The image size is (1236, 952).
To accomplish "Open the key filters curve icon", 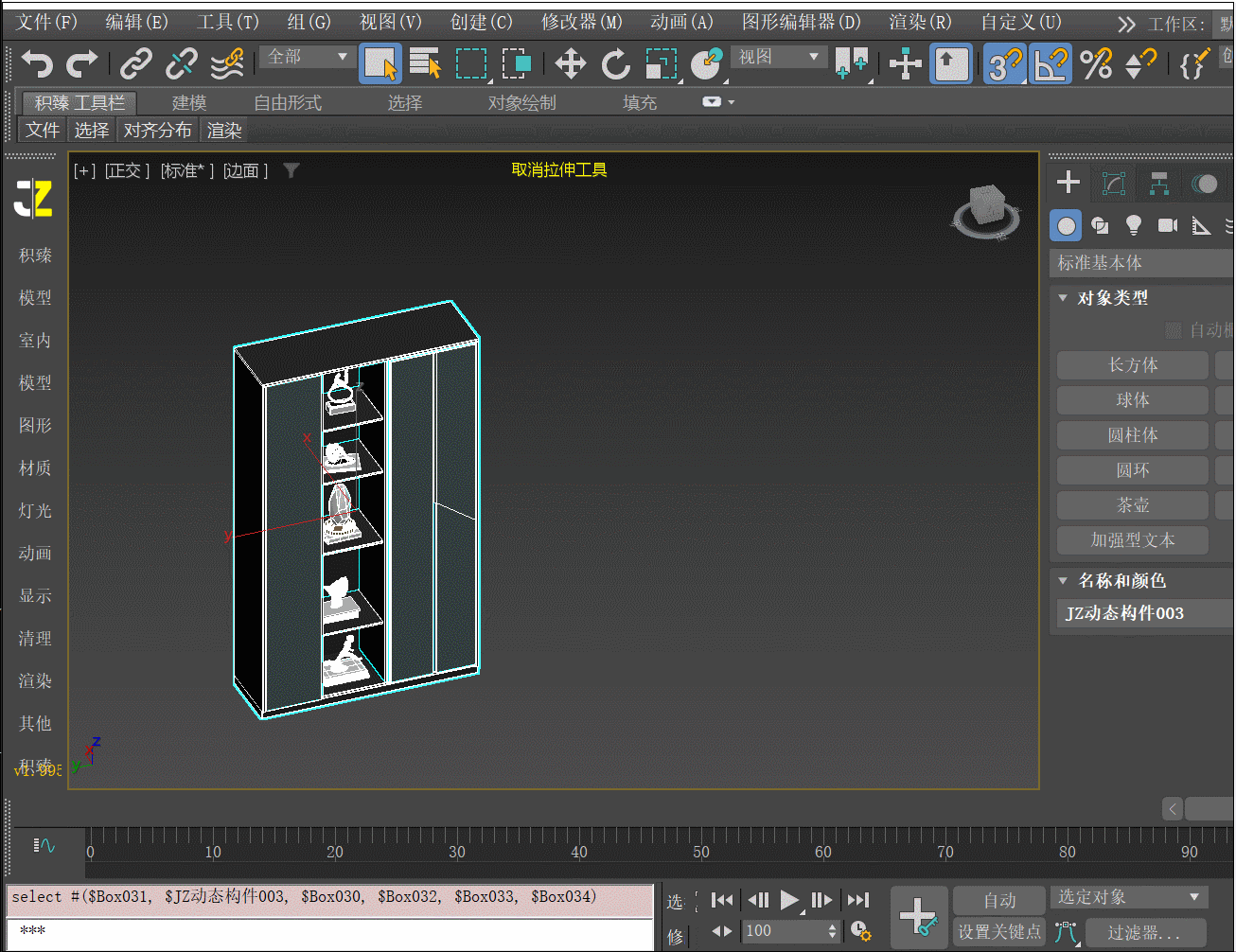I will coord(1067,932).
